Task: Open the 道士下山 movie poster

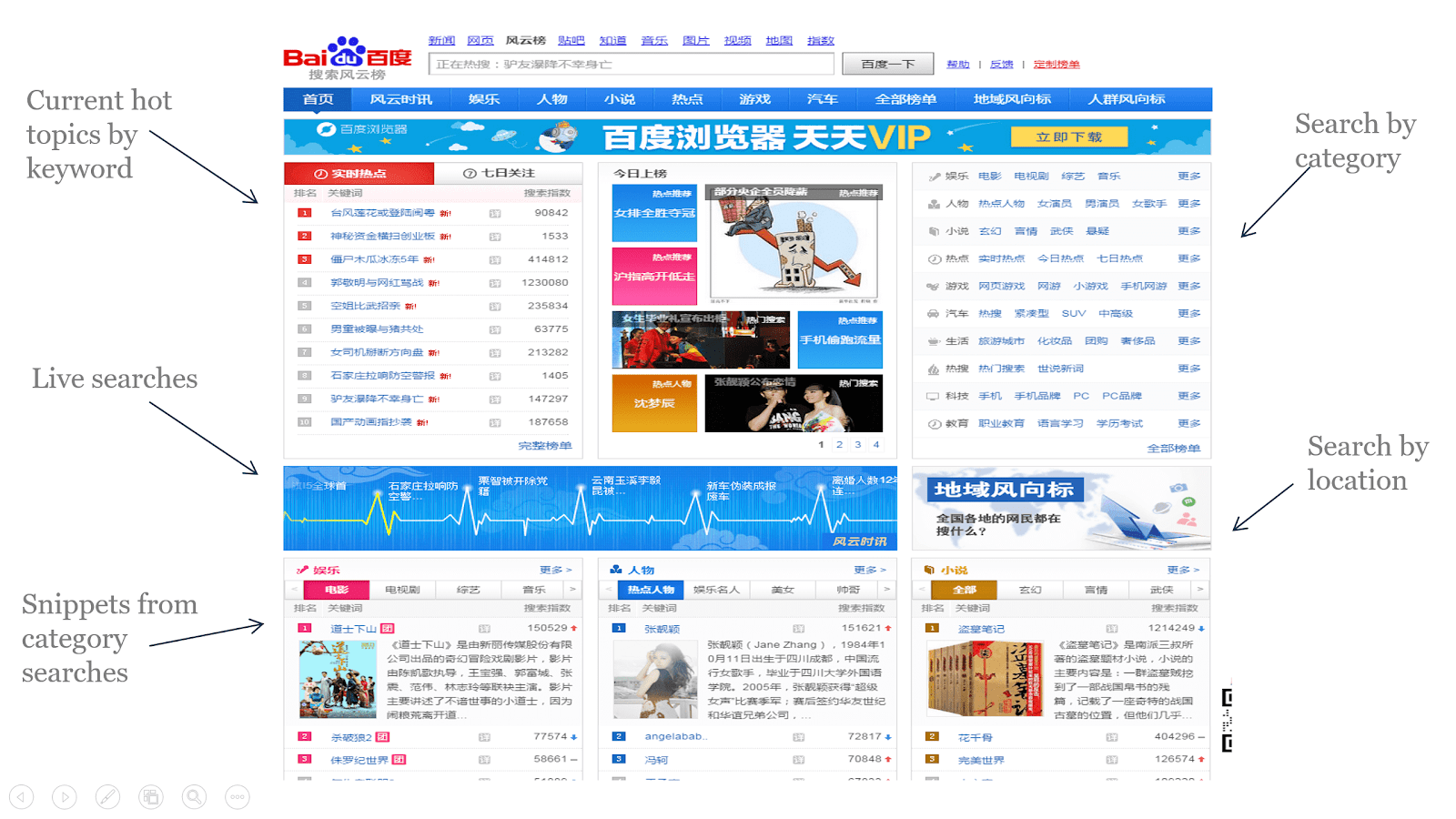Action: 338,680
